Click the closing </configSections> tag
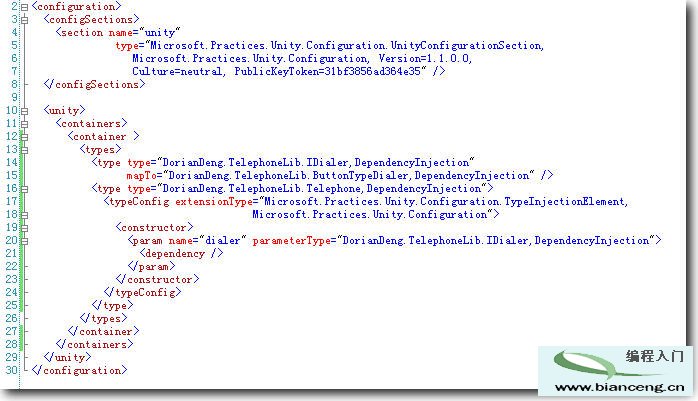Viewport: 698px width, 401px height. pyautogui.click(x=94, y=85)
